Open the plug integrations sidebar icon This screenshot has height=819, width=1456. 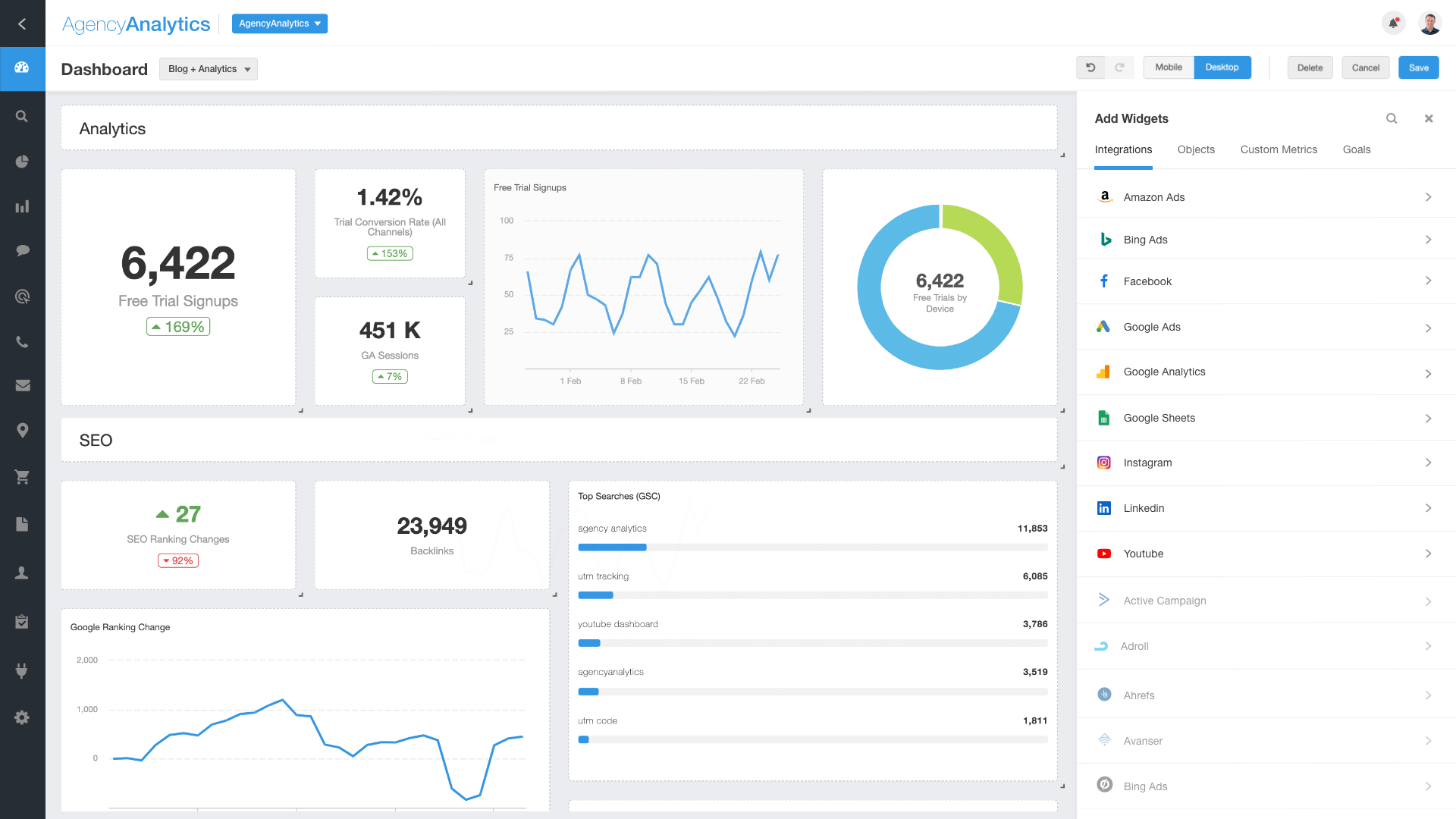click(x=22, y=670)
